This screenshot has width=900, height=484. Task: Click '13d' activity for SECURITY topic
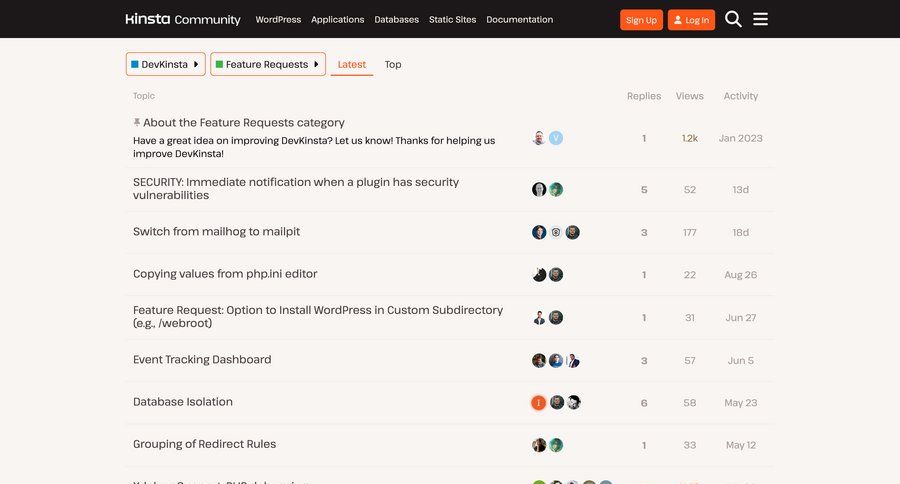pos(740,189)
